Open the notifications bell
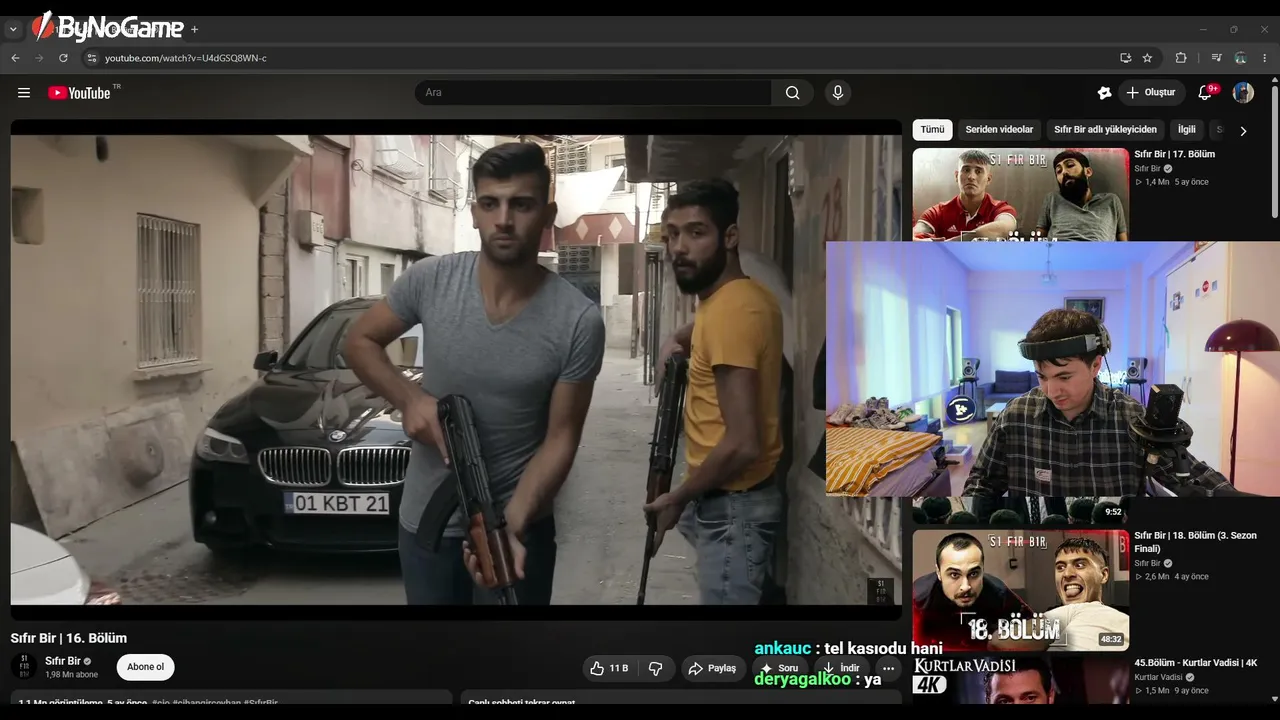 point(1205,93)
